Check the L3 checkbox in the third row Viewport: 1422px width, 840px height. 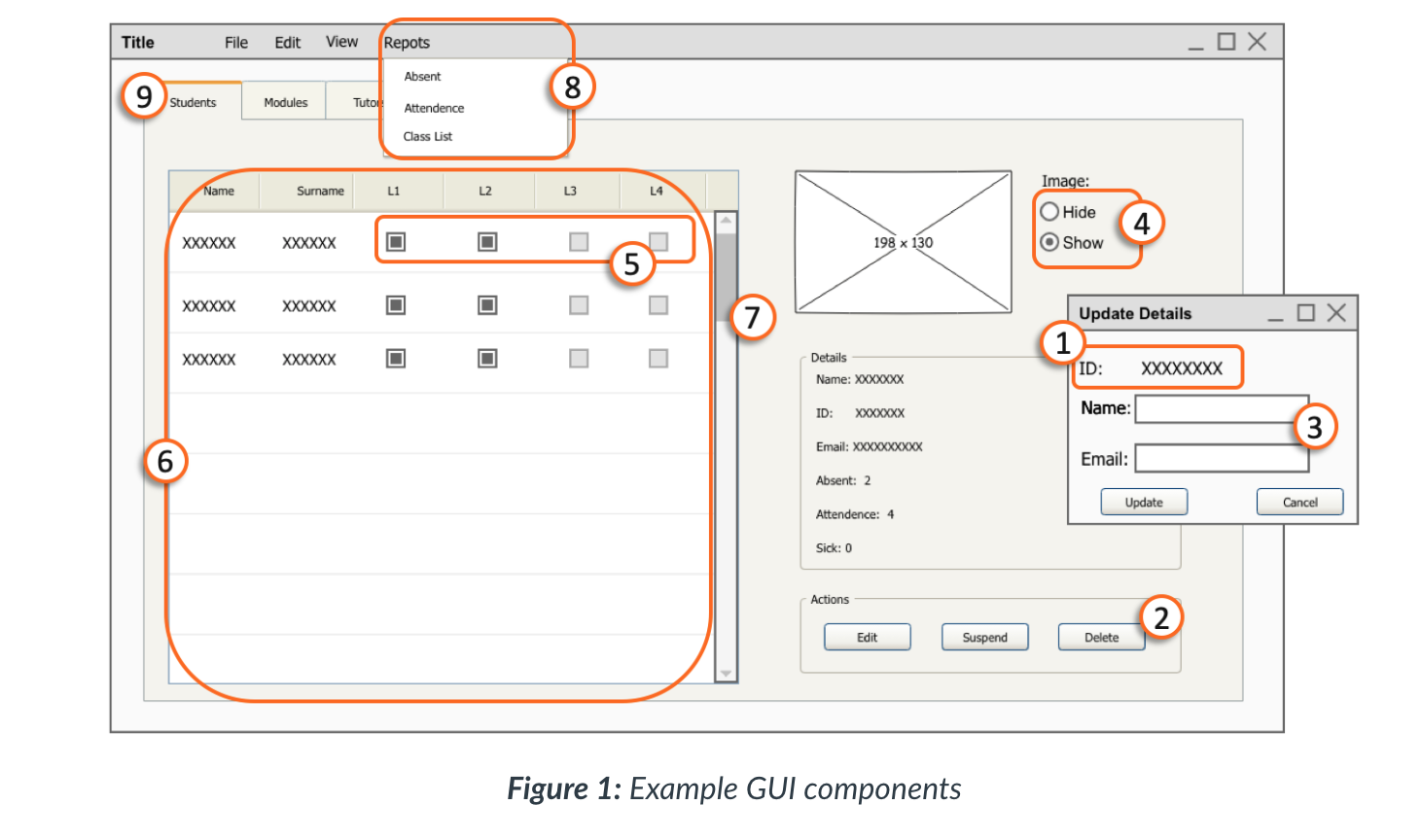(579, 359)
